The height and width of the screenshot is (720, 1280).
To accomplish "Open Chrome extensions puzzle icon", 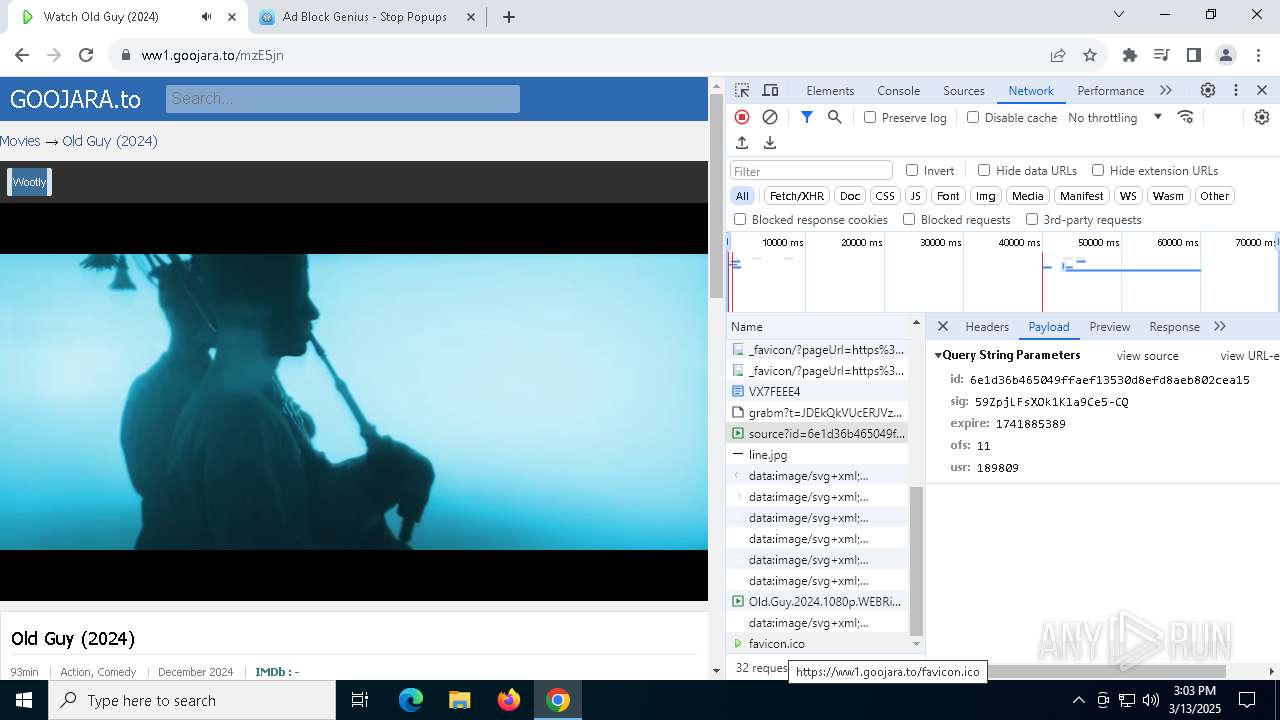I will (1130, 55).
